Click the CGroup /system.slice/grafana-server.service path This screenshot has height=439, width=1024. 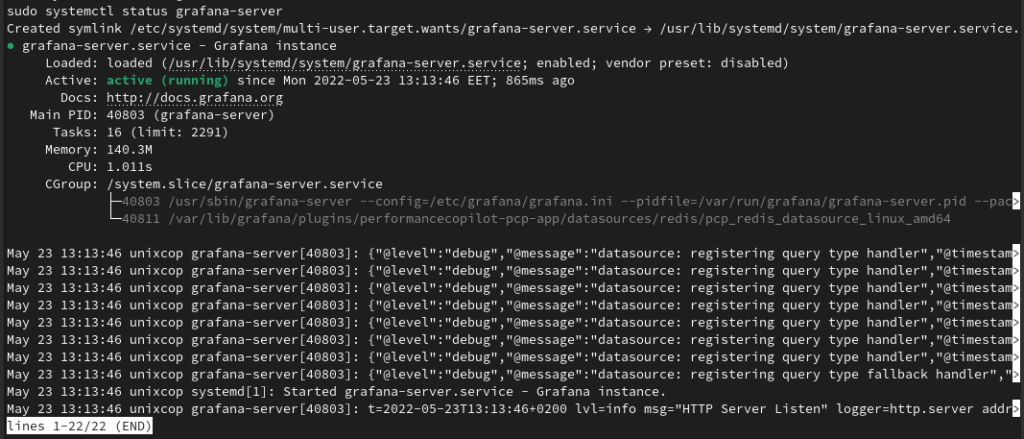tap(244, 184)
